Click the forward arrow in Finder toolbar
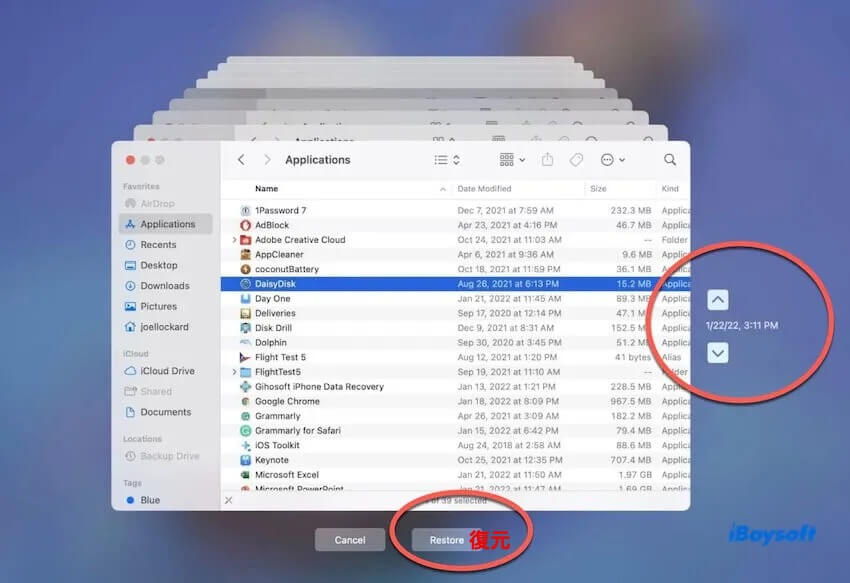The width and height of the screenshot is (850, 583). click(267, 160)
